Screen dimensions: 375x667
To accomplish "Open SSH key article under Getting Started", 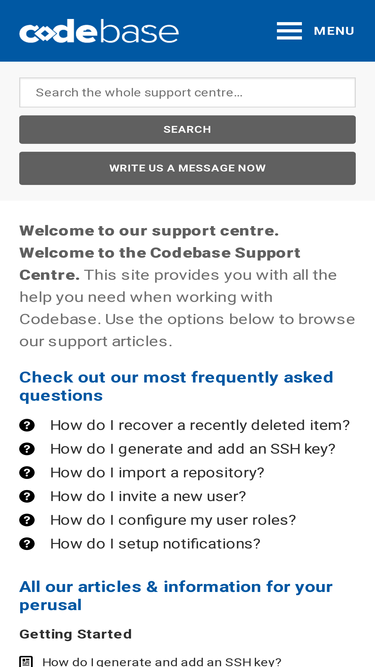I will (162, 662).
